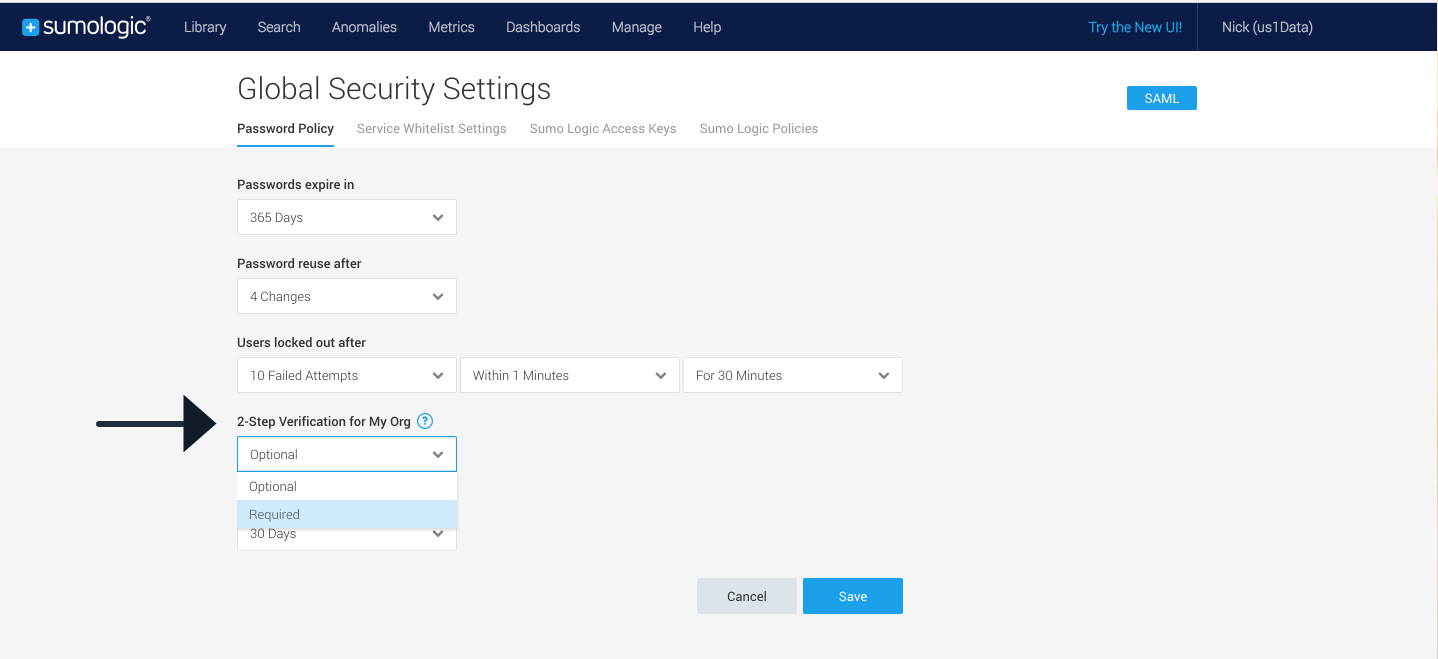Go to Anomalies in top navigation
The width and height of the screenshot is (1438, 659).
click(364, 27)
